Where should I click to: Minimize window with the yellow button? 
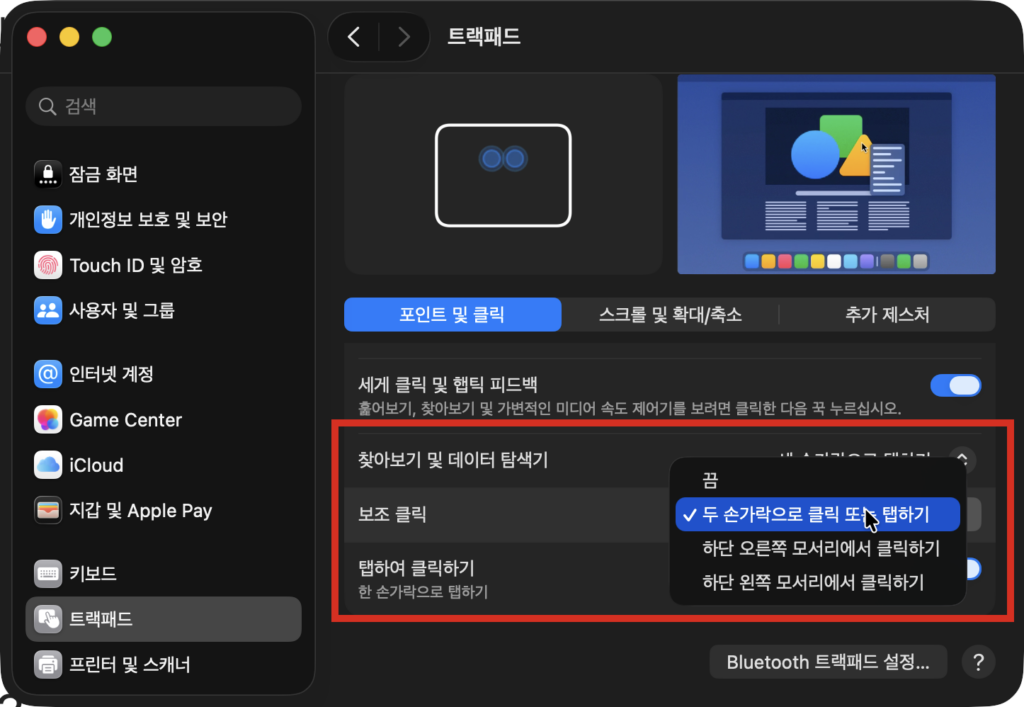tap(69, 37)
